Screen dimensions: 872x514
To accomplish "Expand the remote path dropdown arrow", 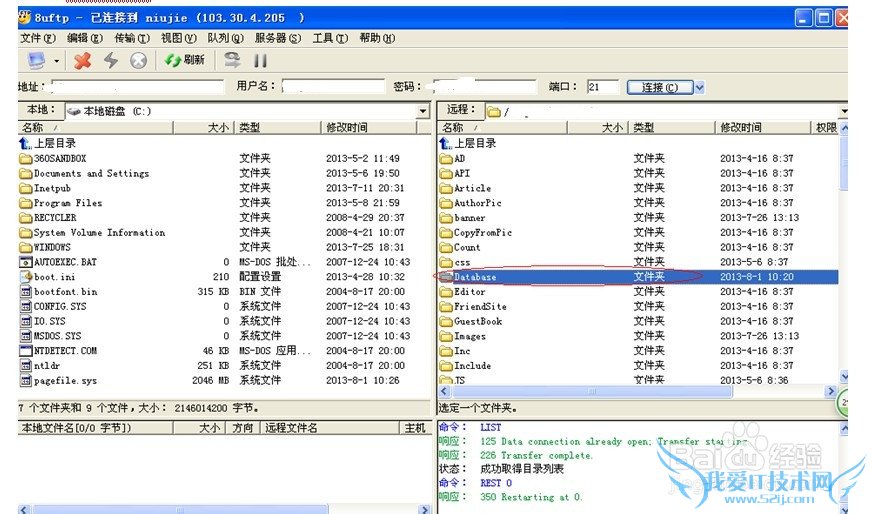I will coord(843,111).
